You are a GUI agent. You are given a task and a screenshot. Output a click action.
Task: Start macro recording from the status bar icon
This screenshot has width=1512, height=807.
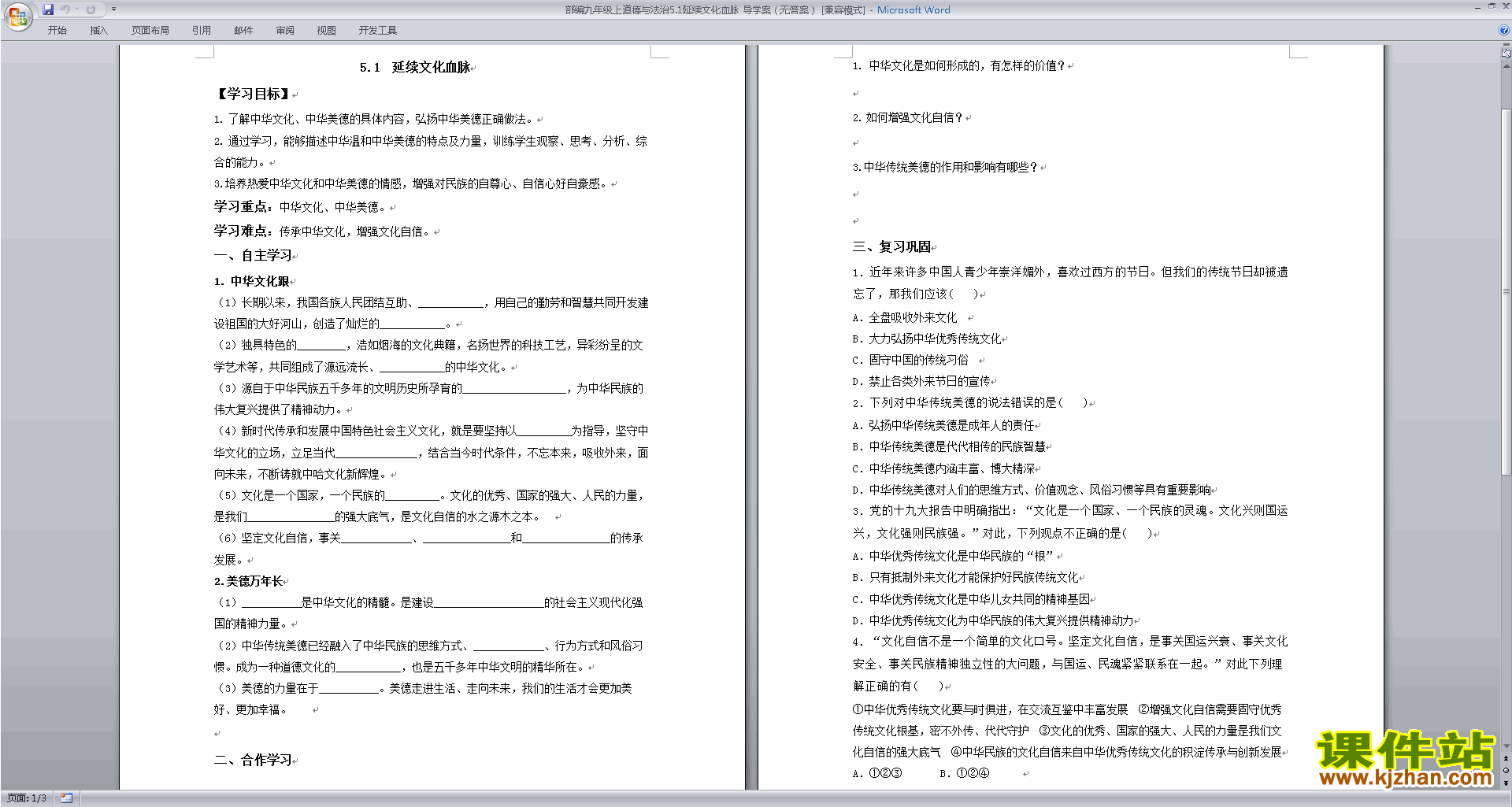pyautogui.click(x=67, y=798)
